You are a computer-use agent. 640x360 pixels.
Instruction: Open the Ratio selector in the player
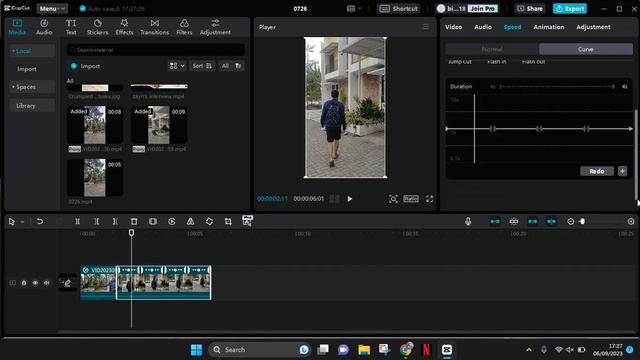click(411, 199)
